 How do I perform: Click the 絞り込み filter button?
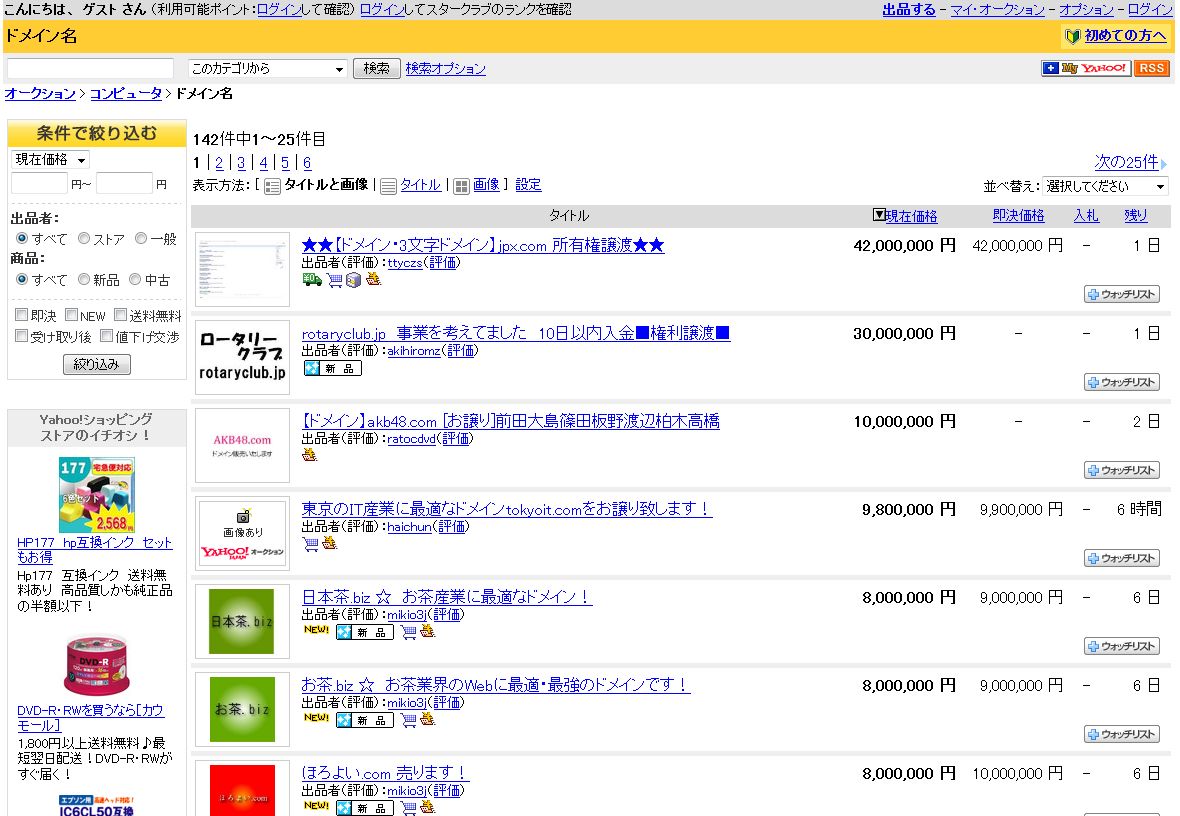96,364
